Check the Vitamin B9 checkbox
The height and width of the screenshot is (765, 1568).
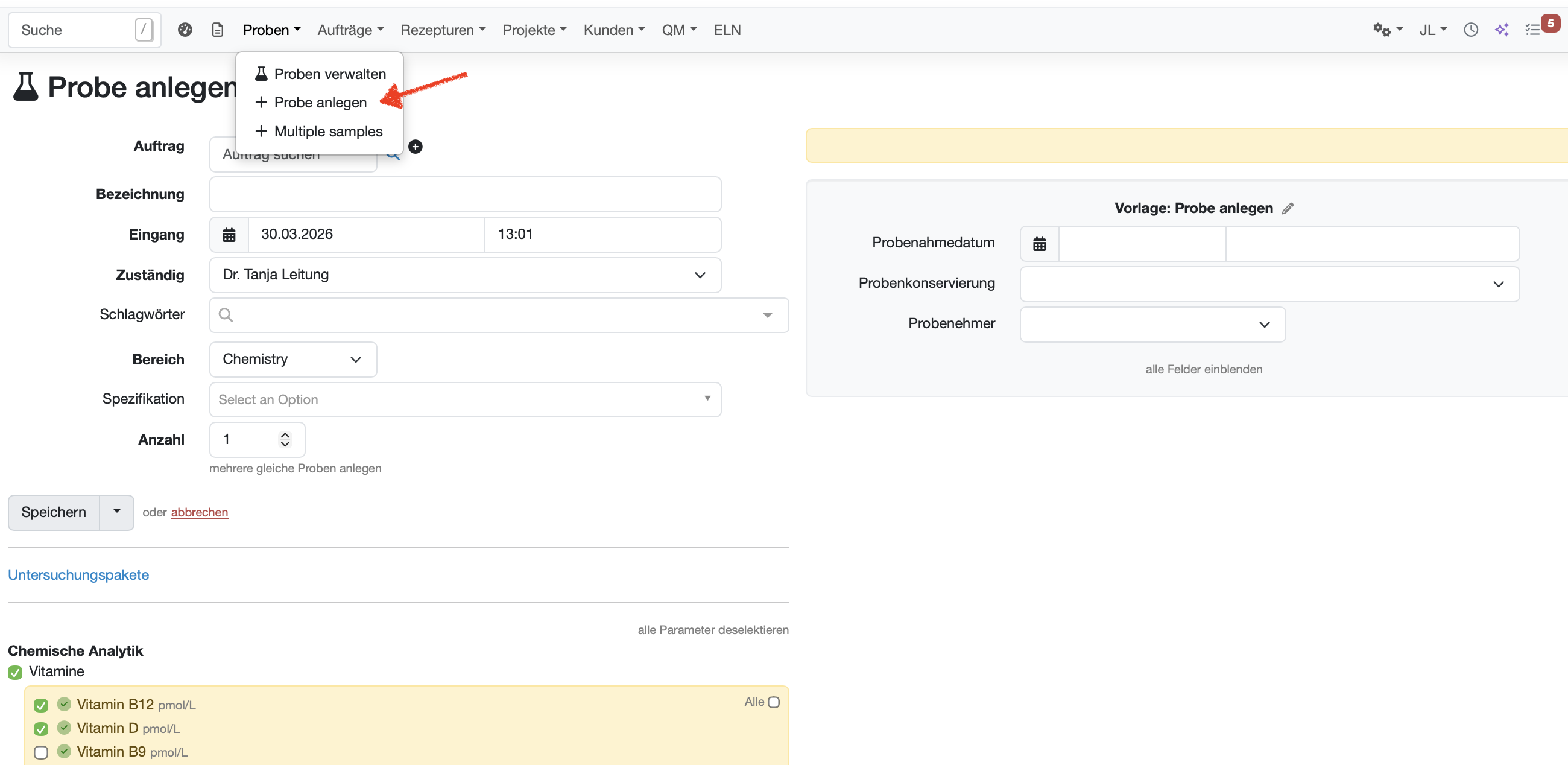[x=41, y=752]
